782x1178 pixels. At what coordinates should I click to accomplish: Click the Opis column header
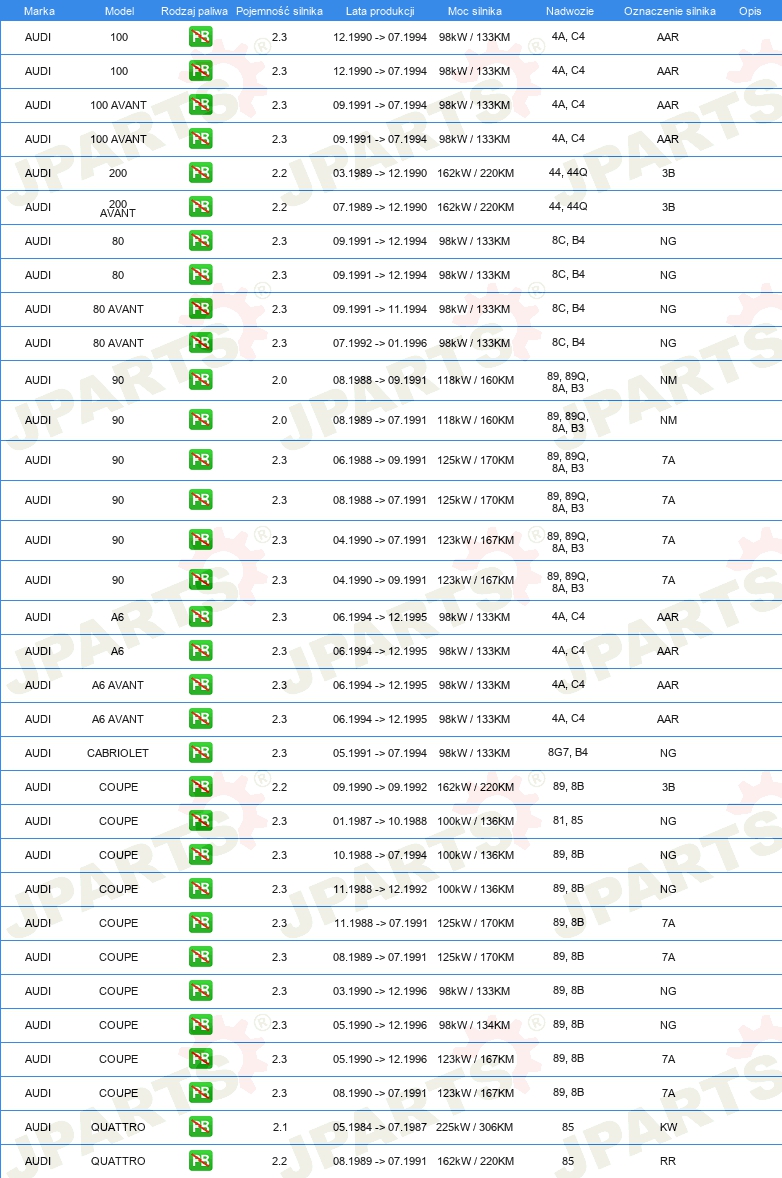pos(750,11)
